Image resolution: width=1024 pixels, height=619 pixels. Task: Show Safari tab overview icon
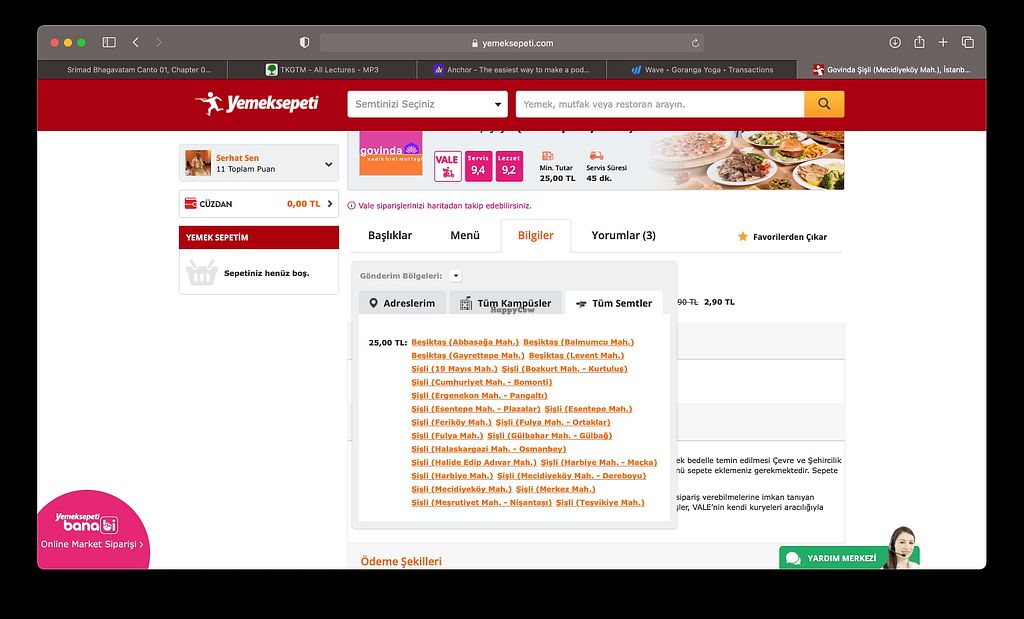point(968,43)
